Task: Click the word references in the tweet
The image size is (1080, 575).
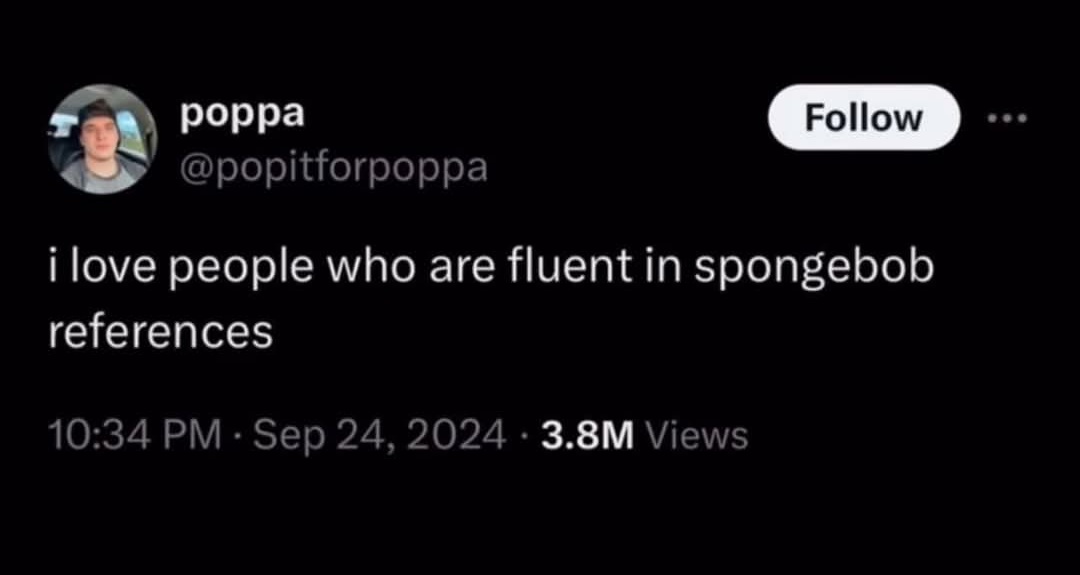Action: 161,334
